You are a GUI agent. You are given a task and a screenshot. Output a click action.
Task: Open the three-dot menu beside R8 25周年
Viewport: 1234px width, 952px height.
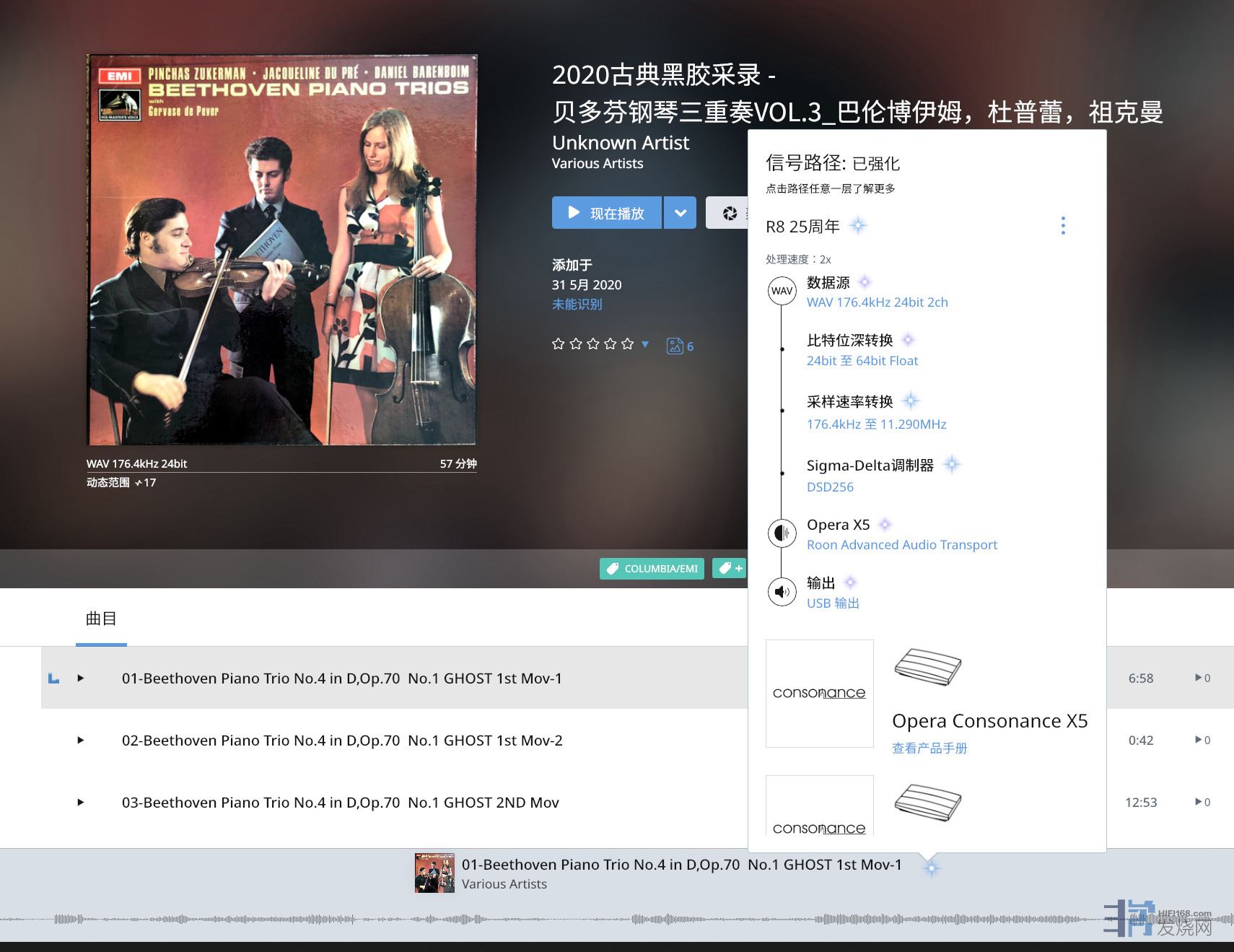click(1062, 226)
